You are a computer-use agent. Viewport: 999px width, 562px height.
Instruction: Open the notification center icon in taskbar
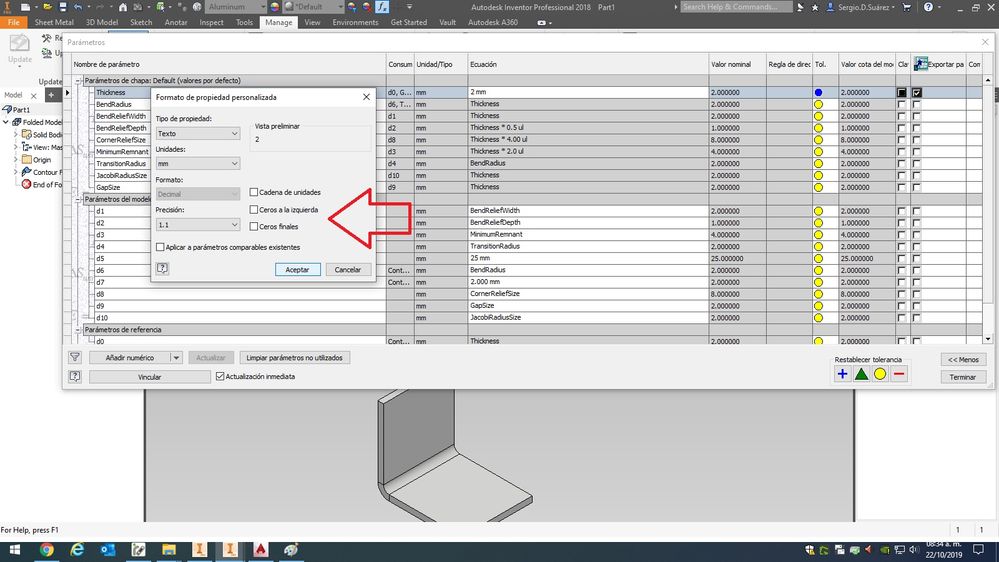(x=979, y=549)
